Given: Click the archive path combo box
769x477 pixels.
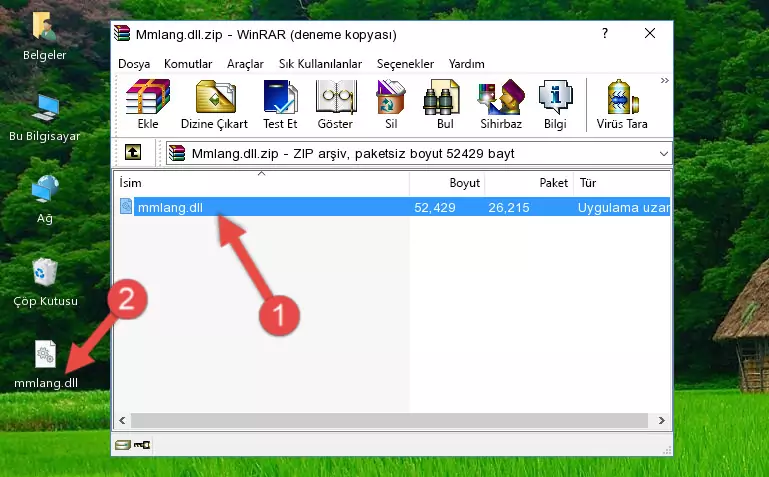Looking at the screenshot, I should tap(418, 153).
